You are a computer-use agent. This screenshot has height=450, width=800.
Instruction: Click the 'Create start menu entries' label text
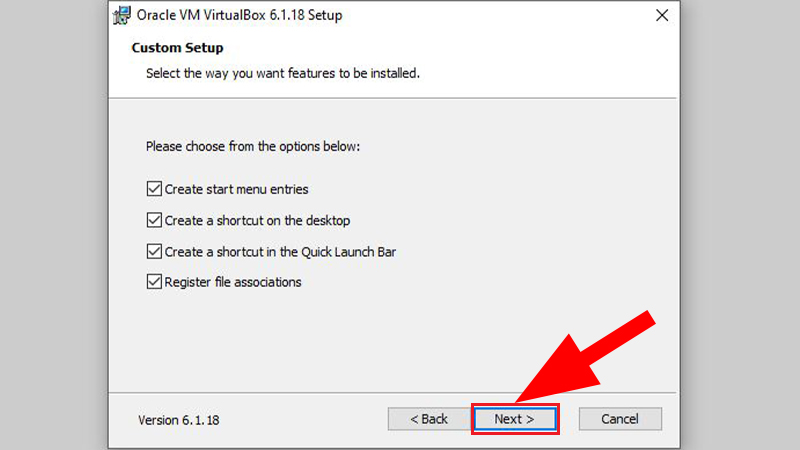pos(236,189)
